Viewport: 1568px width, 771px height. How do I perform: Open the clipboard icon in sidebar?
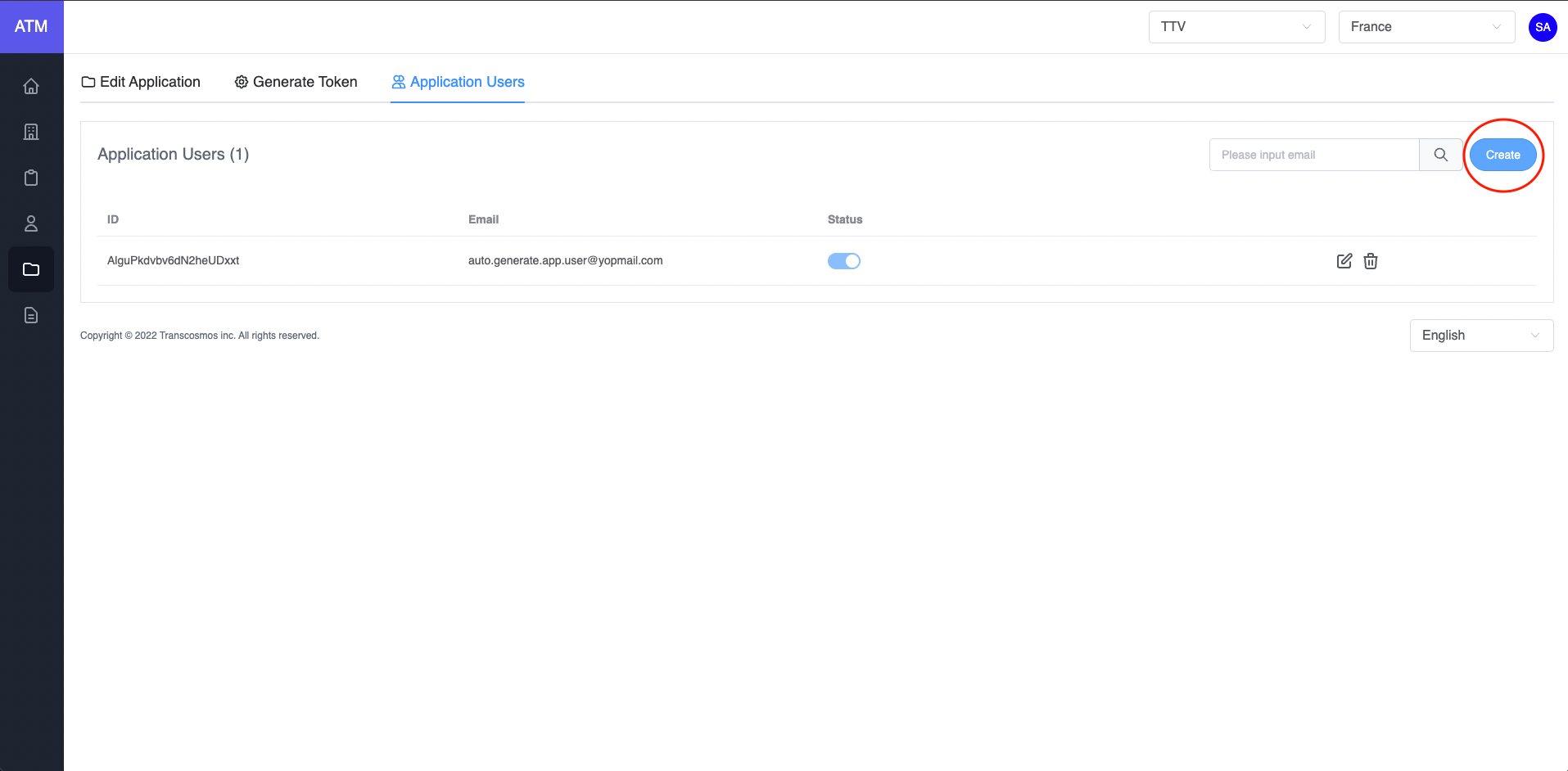pyautogui.click(x=31, y=178)
